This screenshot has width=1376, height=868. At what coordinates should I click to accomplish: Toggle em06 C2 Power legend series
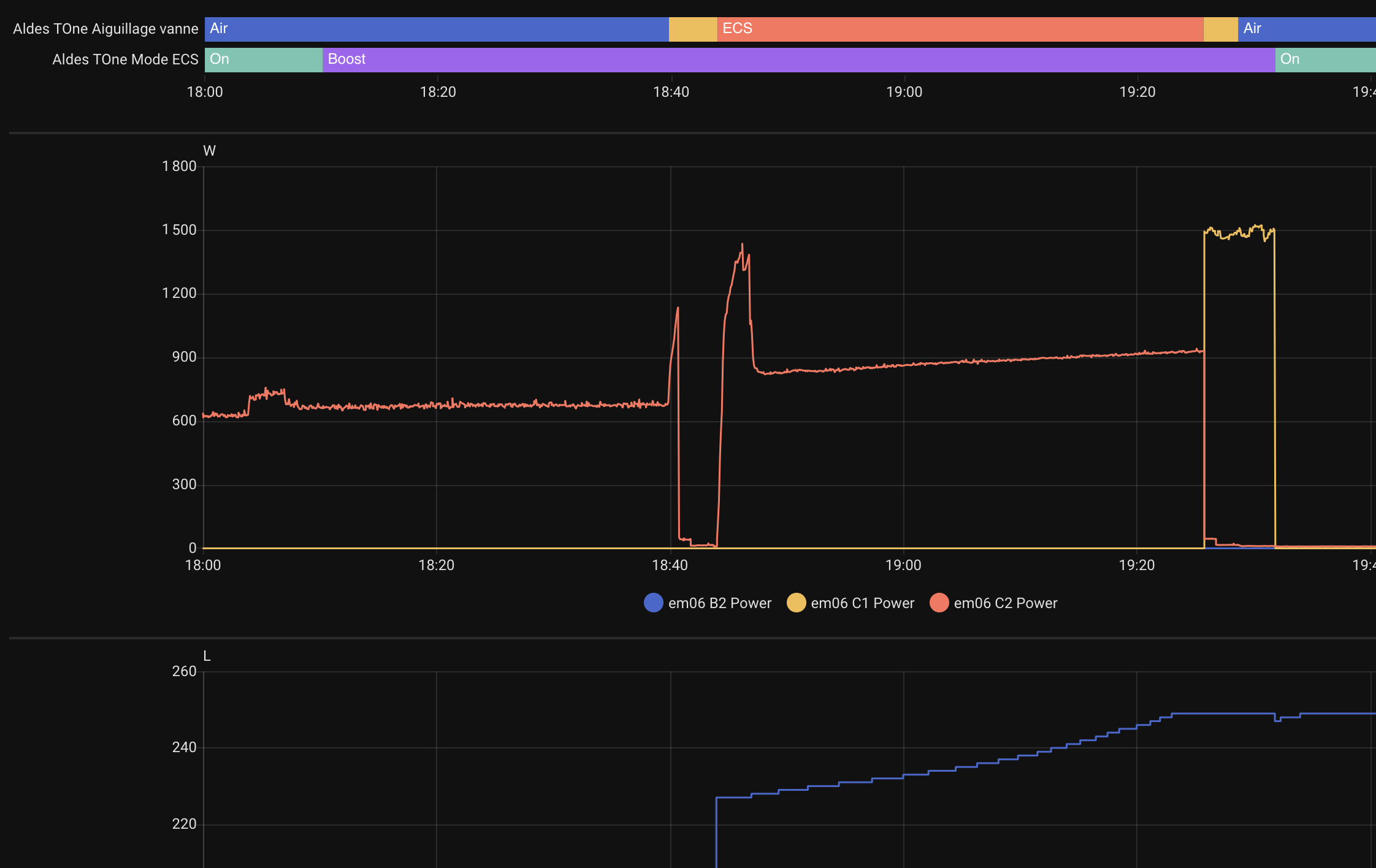click(1005, 603)
